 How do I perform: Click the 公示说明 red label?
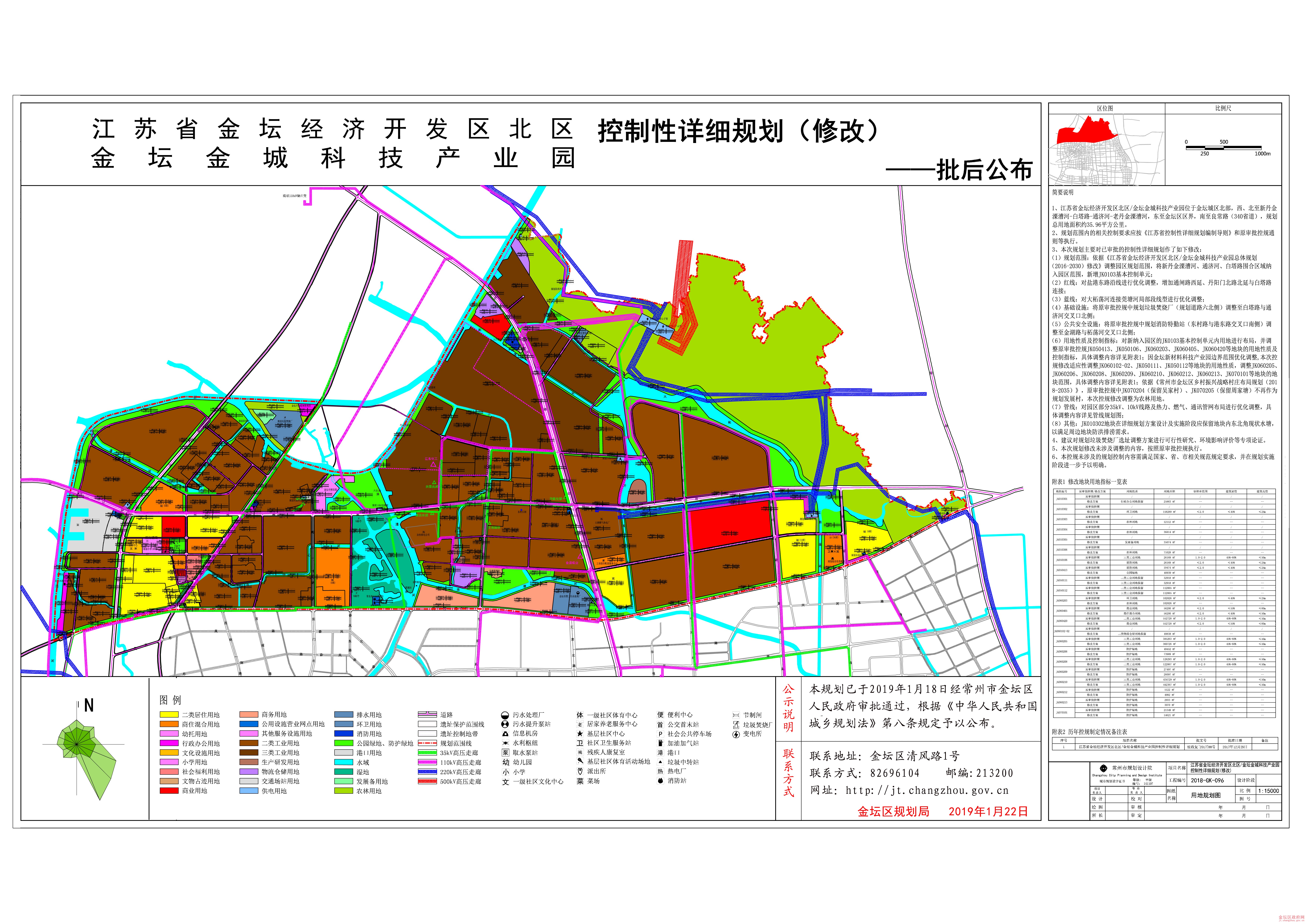[788, 708]
